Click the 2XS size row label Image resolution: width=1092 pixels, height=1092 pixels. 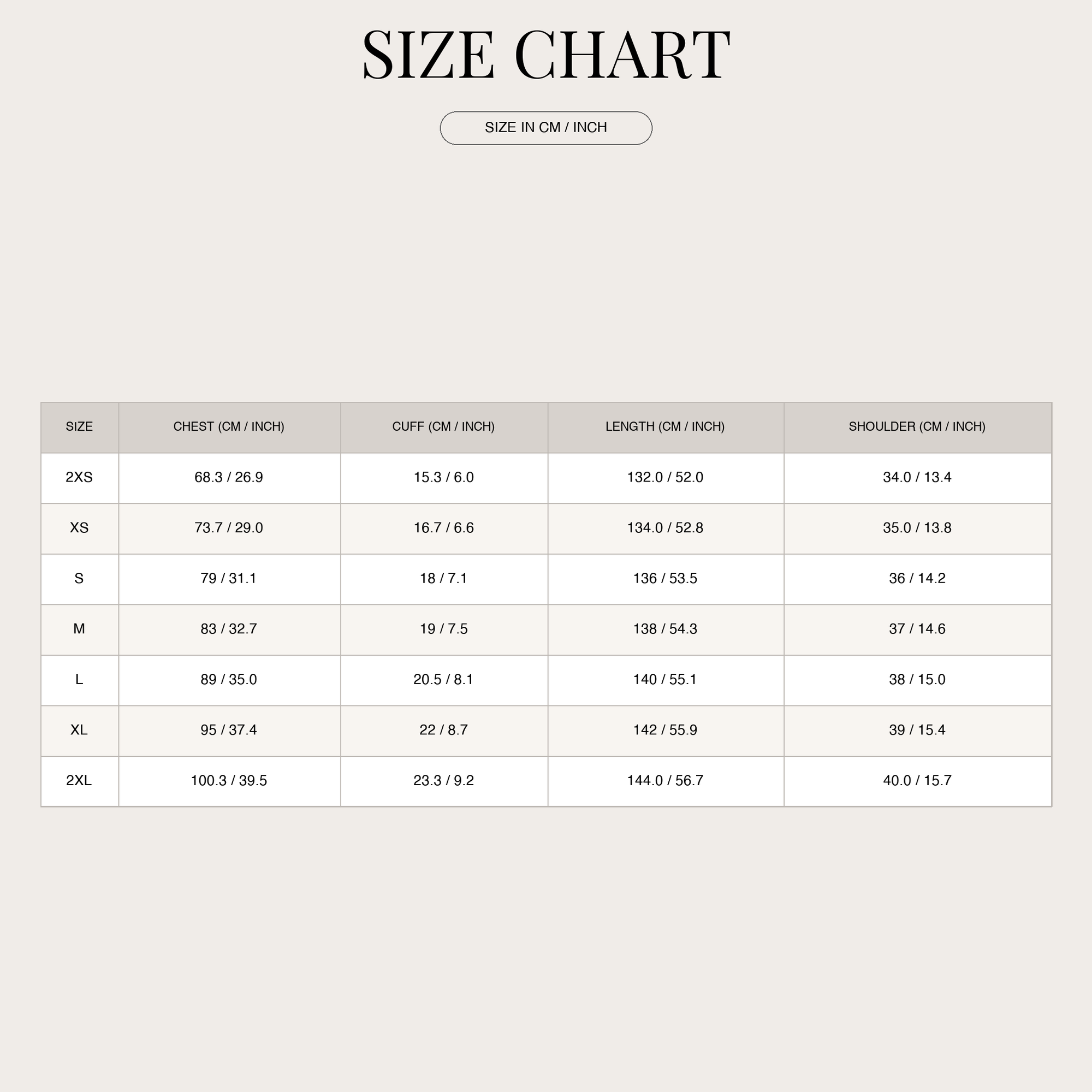pyautogui.click(x=79, y=478)
